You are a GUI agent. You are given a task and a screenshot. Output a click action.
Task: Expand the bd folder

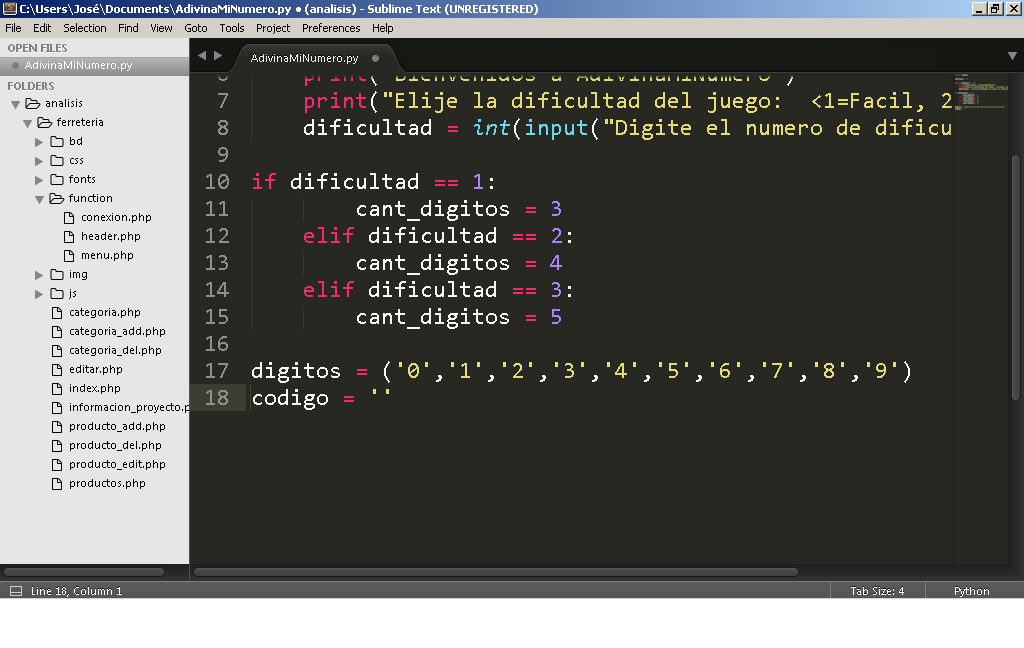[x=39, y=142]
